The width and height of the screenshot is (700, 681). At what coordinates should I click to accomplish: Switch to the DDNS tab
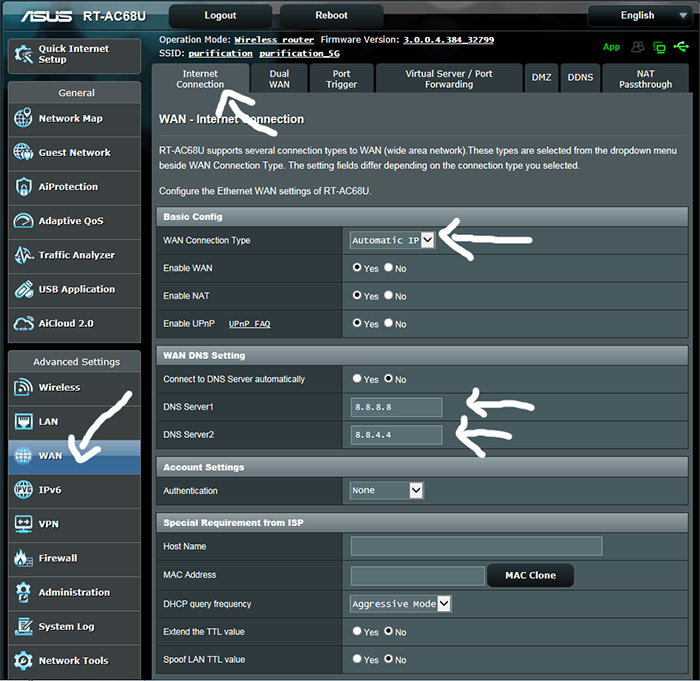[x=580, y=78]
